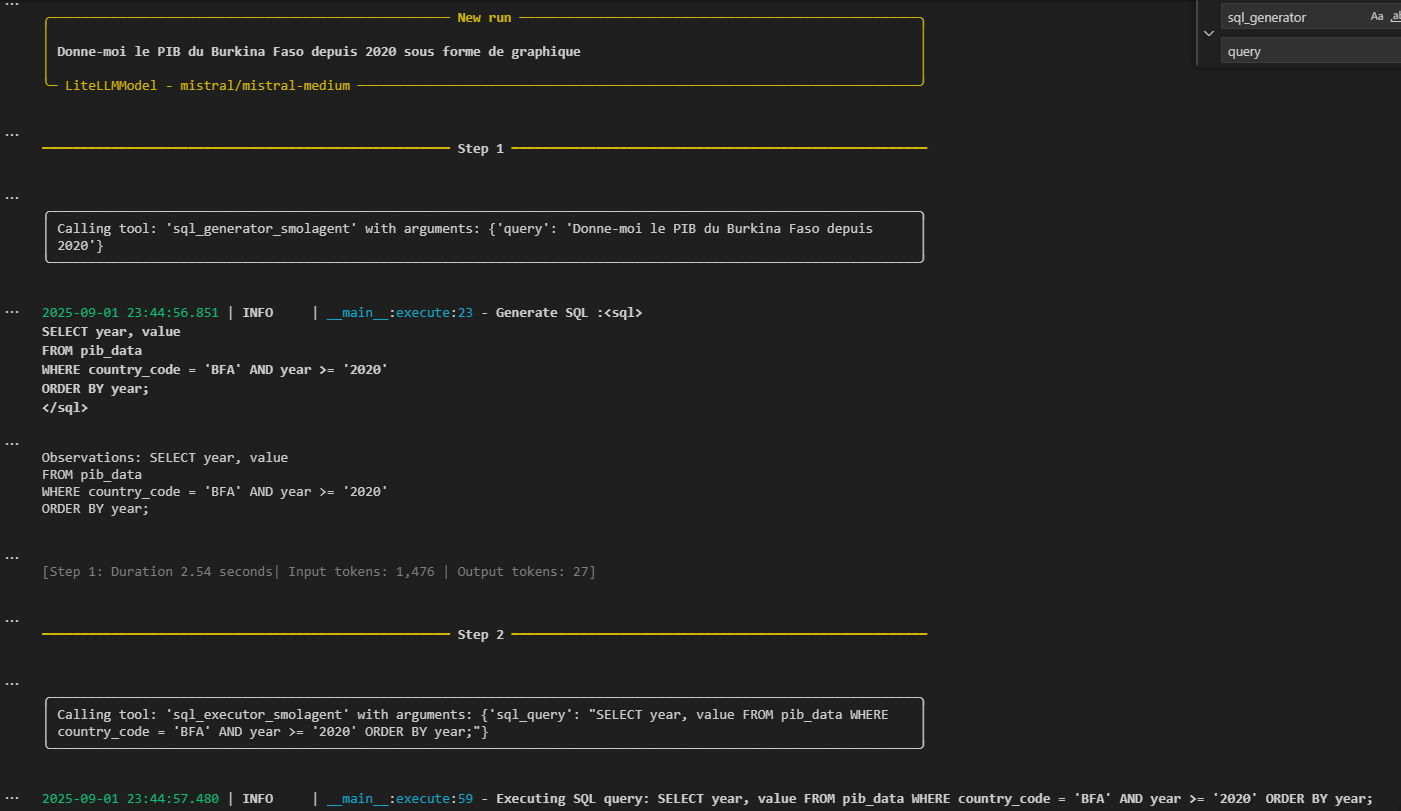
Task: Click the LiteLLMModel mistral-medium label
Action: (x=207, y=86)
